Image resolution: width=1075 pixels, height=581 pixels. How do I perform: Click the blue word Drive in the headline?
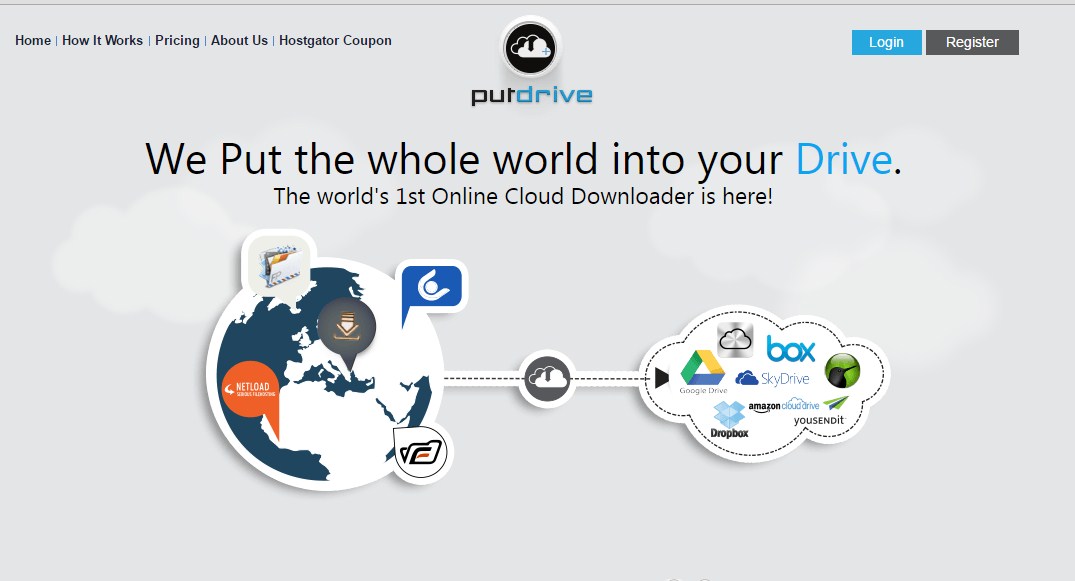coord(844,160)
